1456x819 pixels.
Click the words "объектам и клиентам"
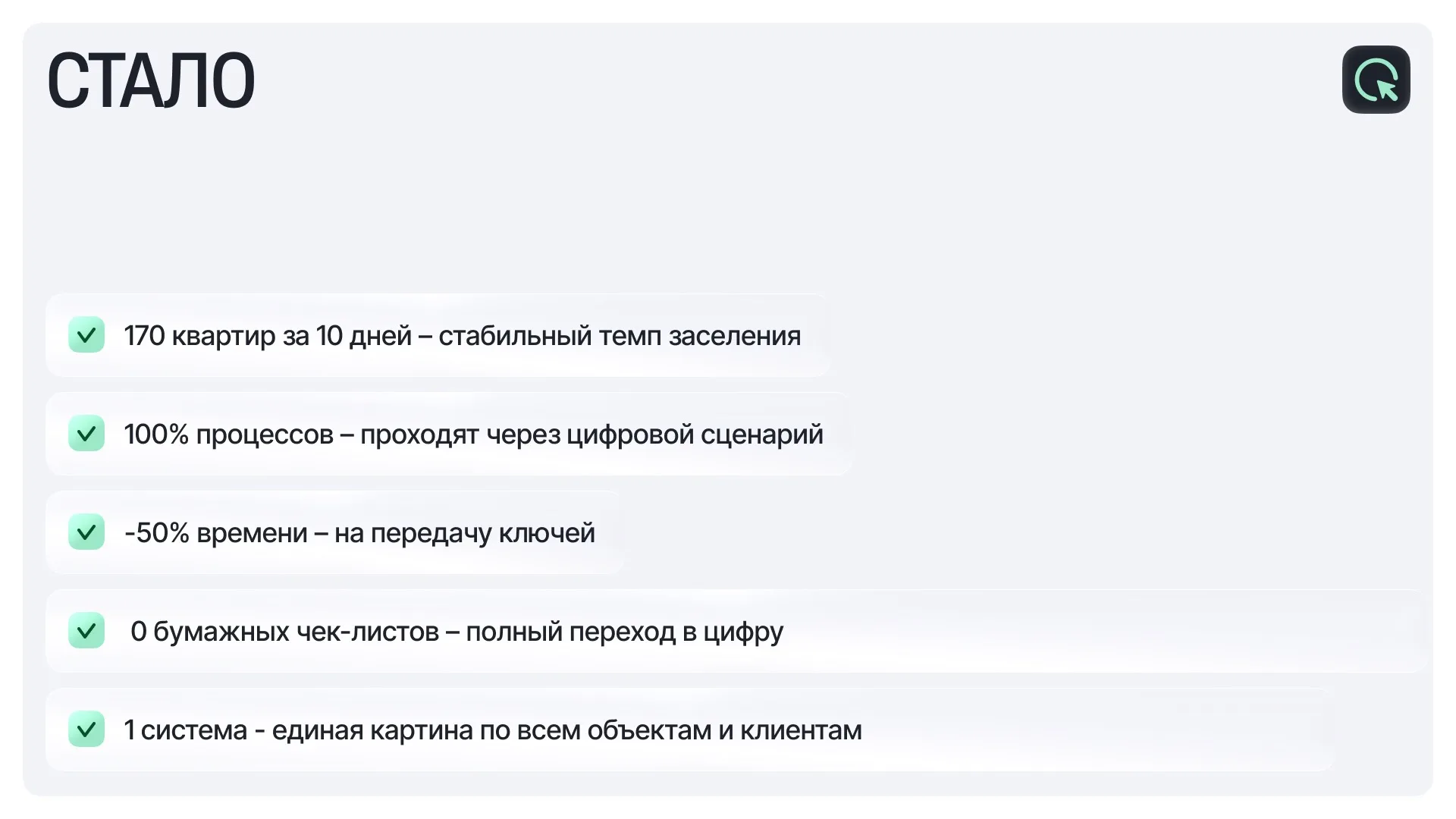point(724,730)
